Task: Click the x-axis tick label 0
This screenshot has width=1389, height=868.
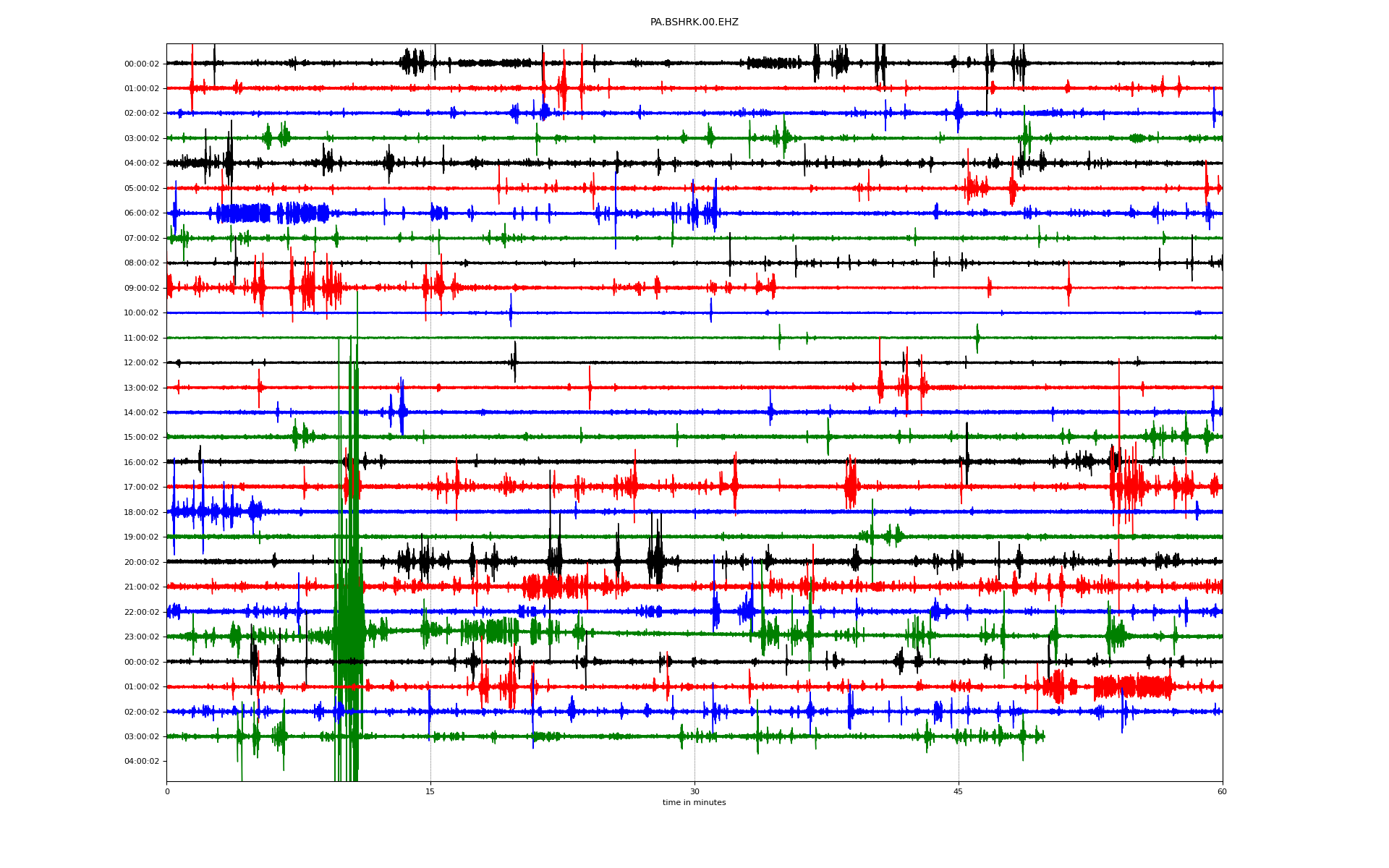Action: [x=167, y=791]
